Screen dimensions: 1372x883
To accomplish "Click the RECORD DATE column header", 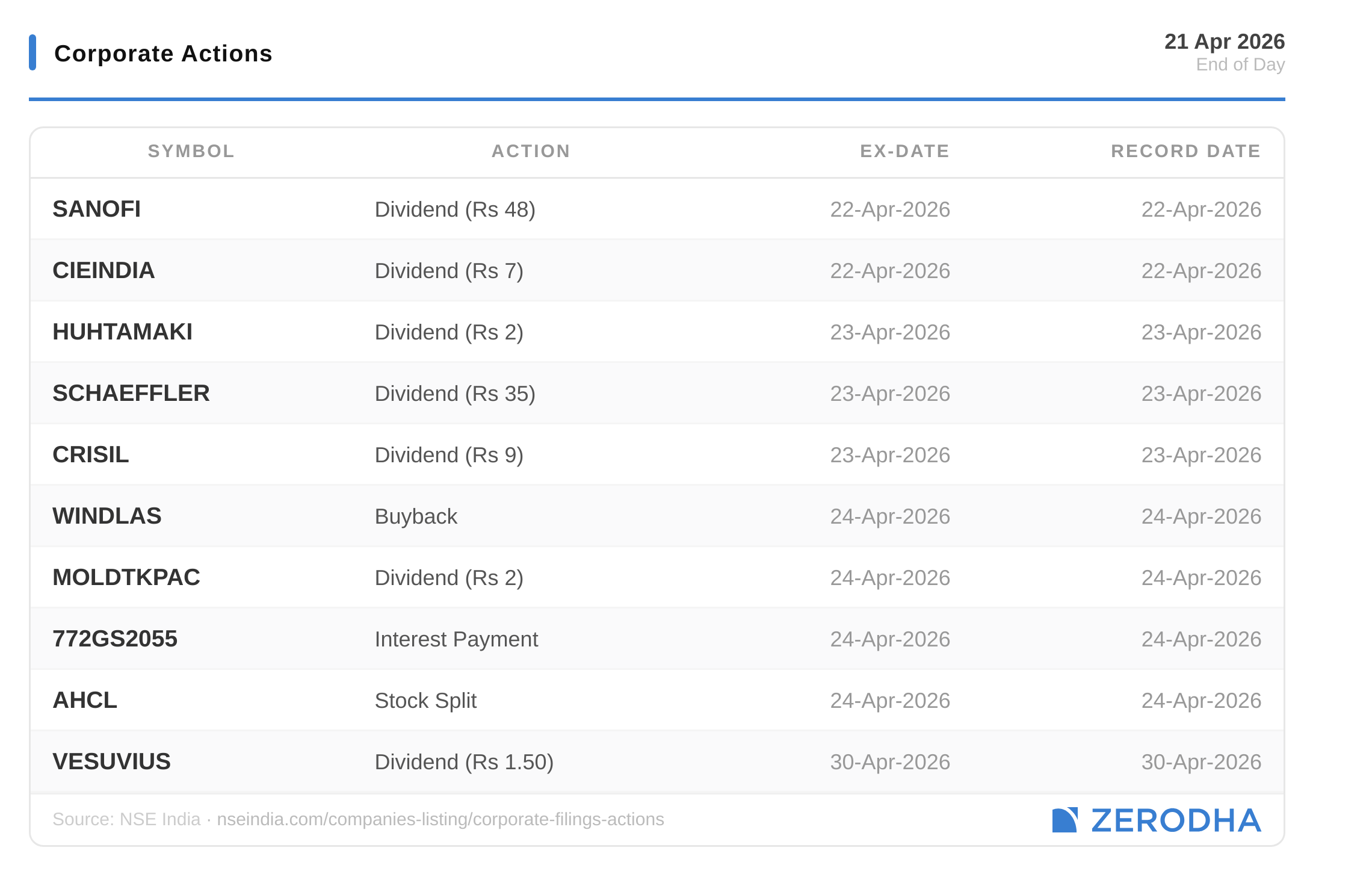I will pos(1185,151).
